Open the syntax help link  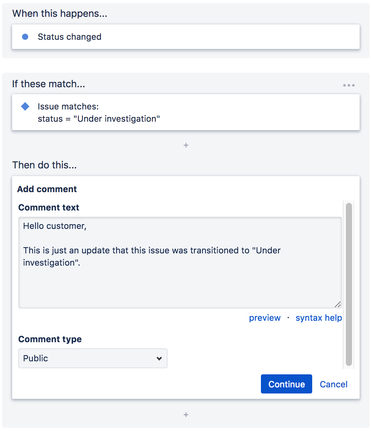point(319,318)
